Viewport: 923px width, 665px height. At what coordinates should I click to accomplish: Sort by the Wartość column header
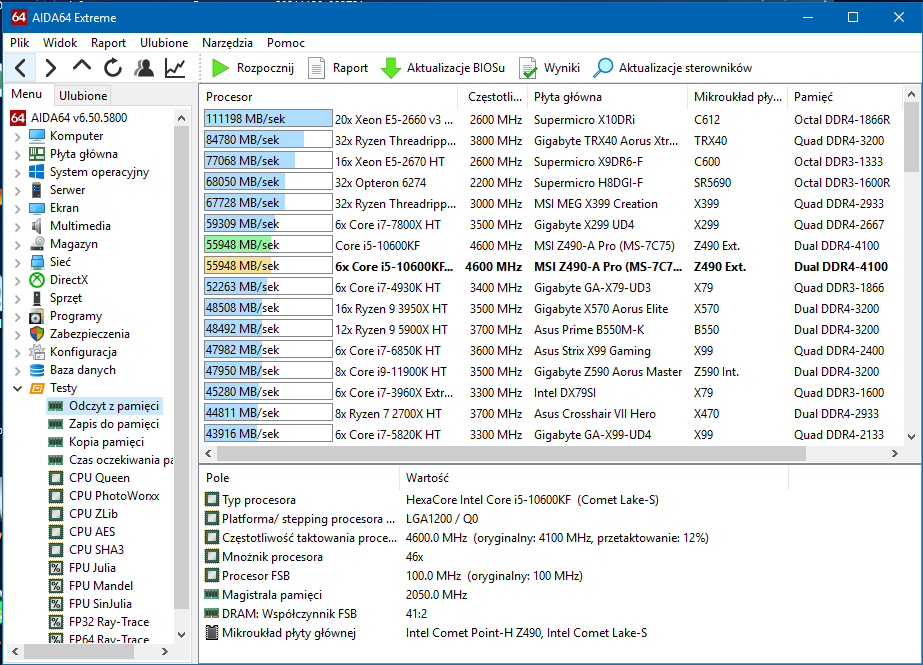[594, 478]
